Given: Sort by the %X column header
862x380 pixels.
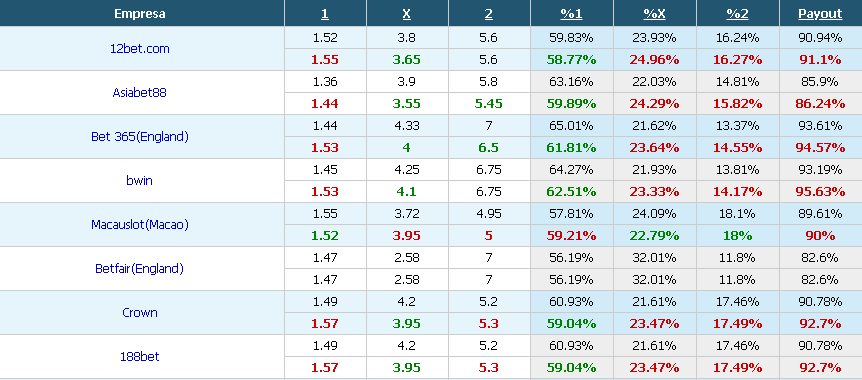Looking at the screenshot, I should pos(654,14).
